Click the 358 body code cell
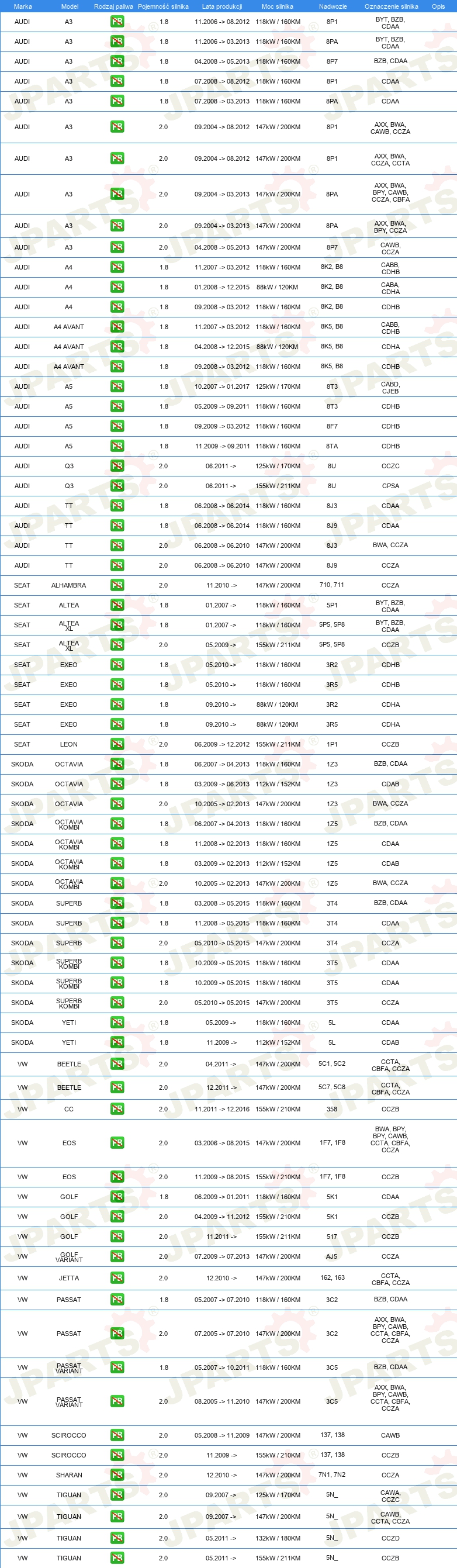Viewport: 457px width, 1568px height. (331, 1109)
